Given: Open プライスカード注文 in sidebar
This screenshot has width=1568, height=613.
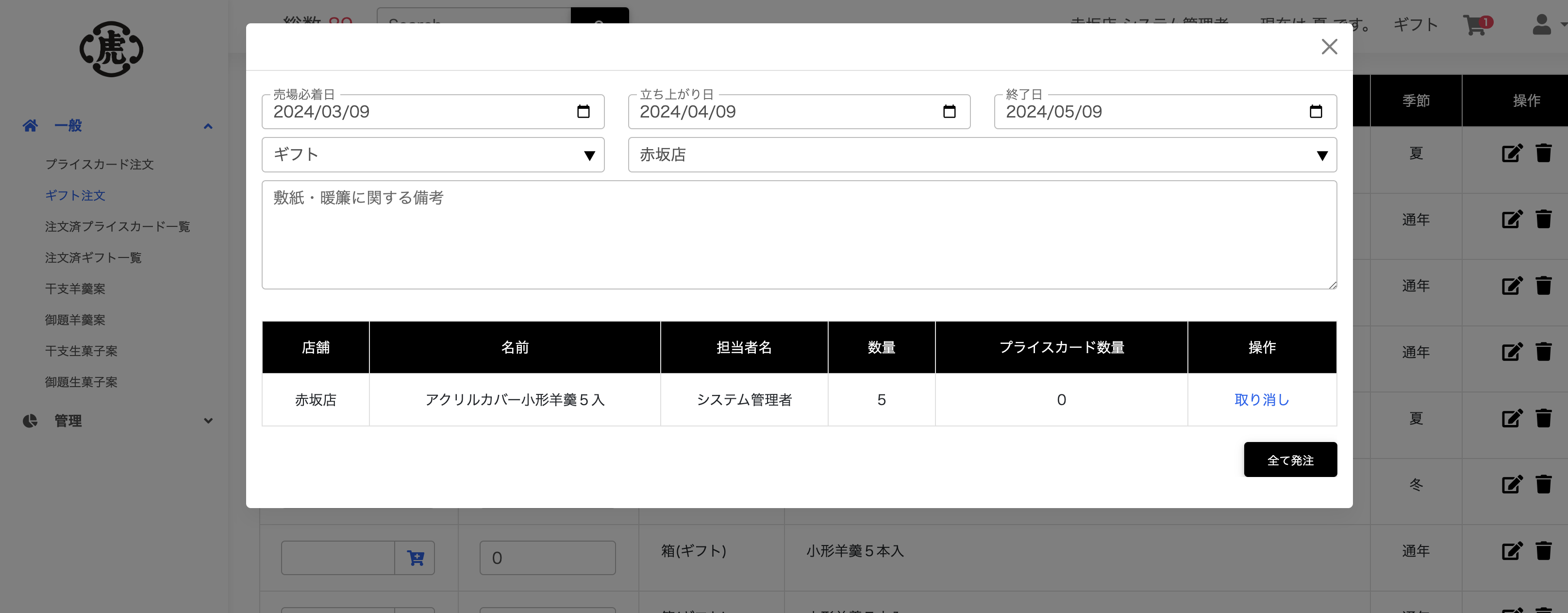Looking at the screenshot, I should tap(99, 165).
